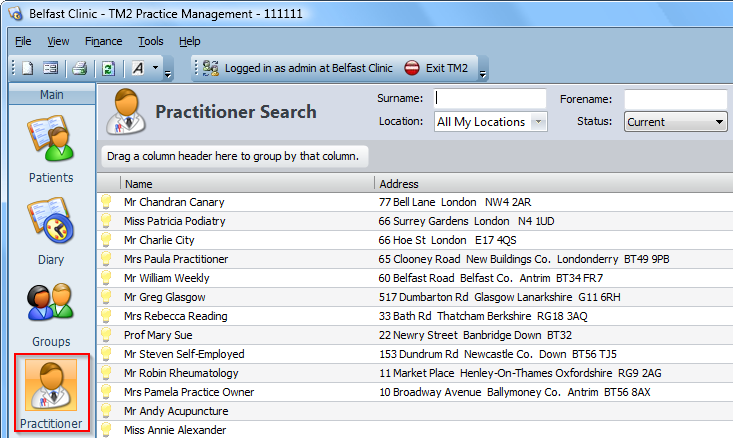
Task: Click address 77 Bell Lane London NW4 2AR
Action: 455,202
